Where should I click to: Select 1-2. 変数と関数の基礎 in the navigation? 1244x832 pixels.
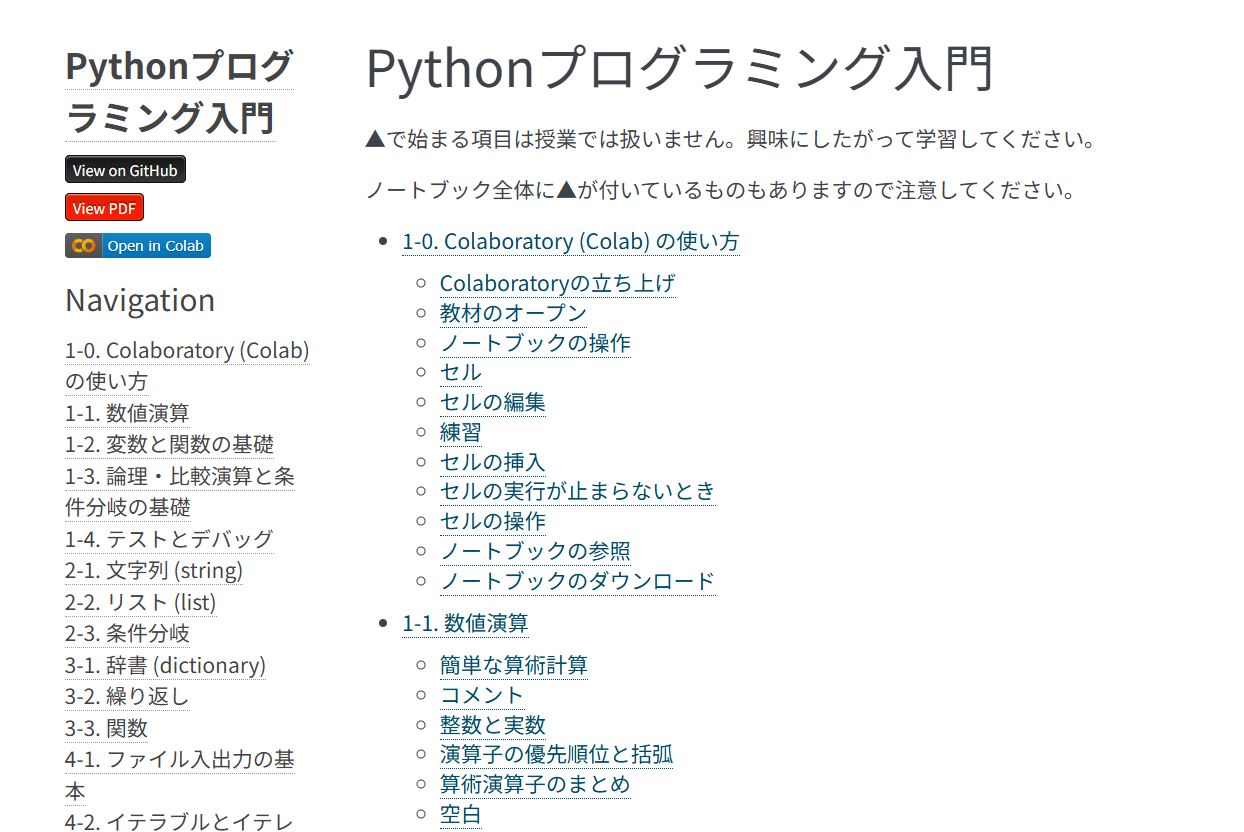click(x=169, y=444)
